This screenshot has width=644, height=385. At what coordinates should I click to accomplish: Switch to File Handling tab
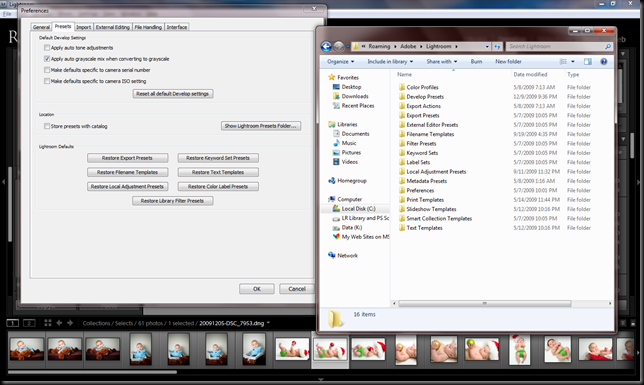pyautogui.click(x=148, y=27)
